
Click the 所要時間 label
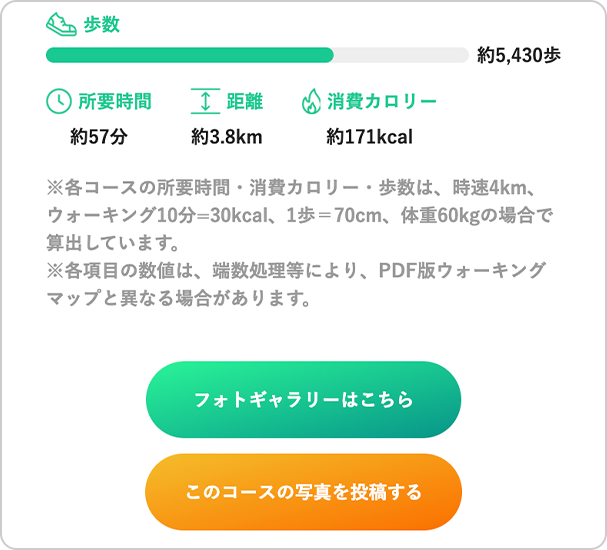point(115,101)
